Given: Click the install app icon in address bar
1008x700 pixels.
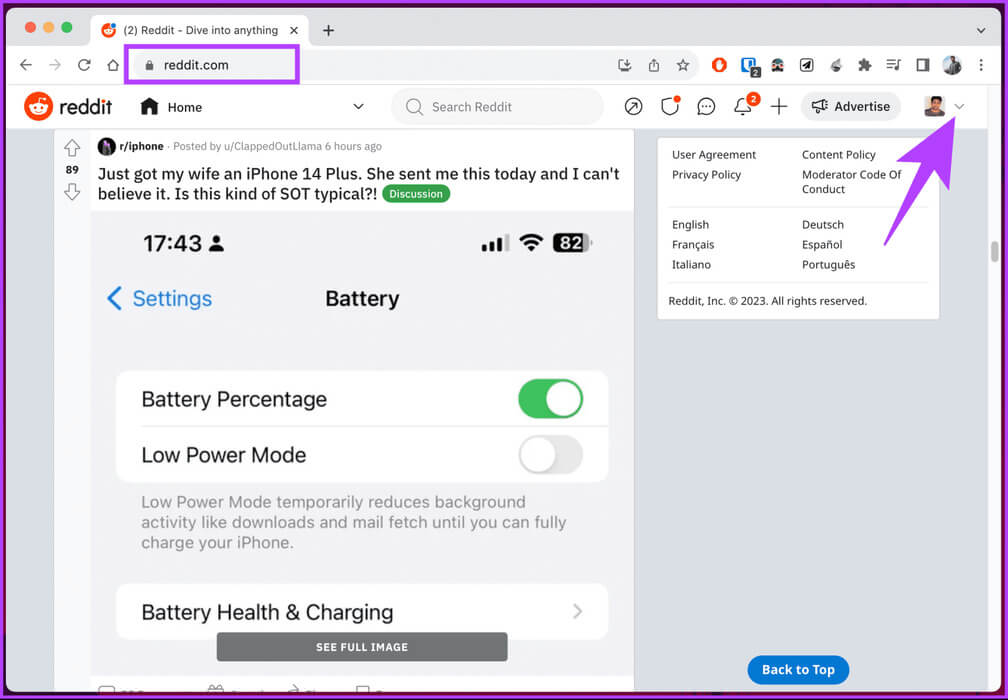Looking at the screenshot, I should click(624, 65).
